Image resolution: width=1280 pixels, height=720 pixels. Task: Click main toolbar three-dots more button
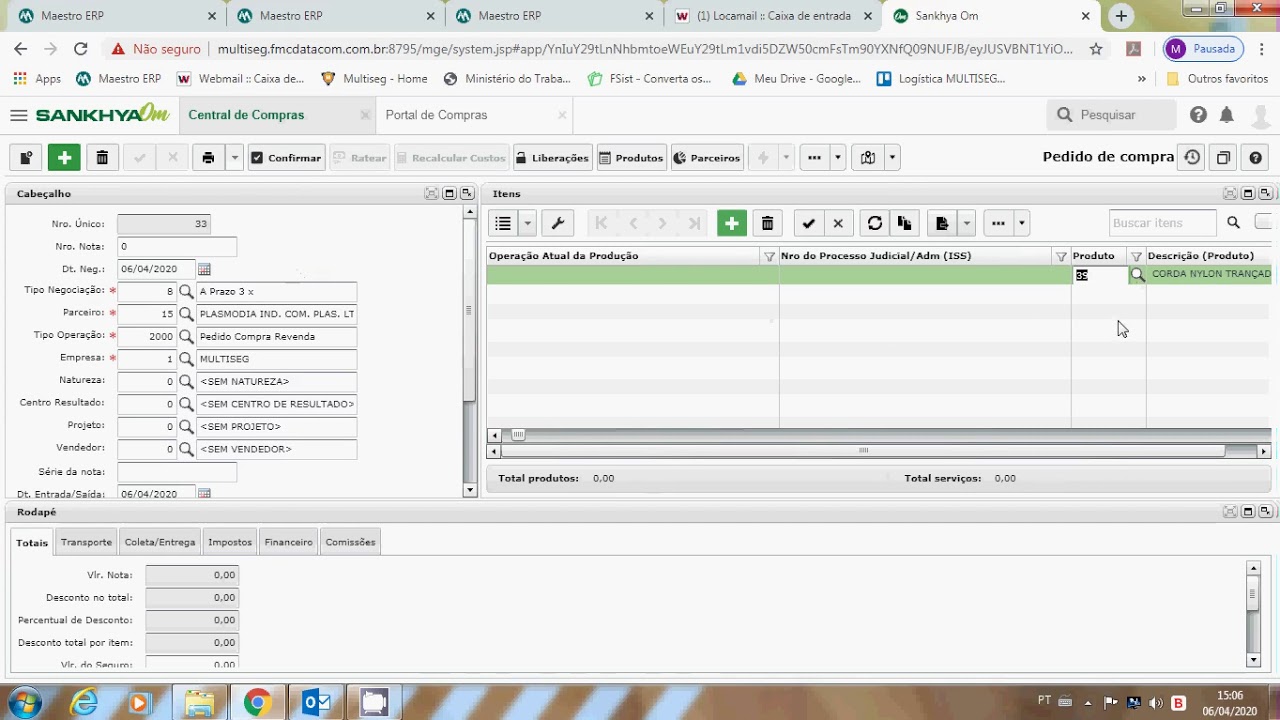[x=814, y=157]
